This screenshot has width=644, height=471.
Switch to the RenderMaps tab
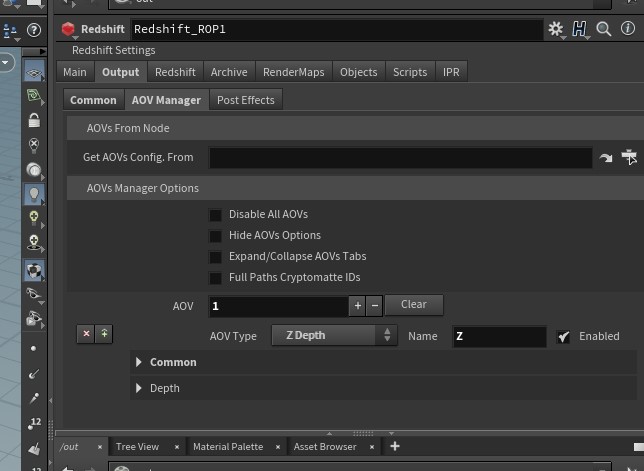point(293,72)
